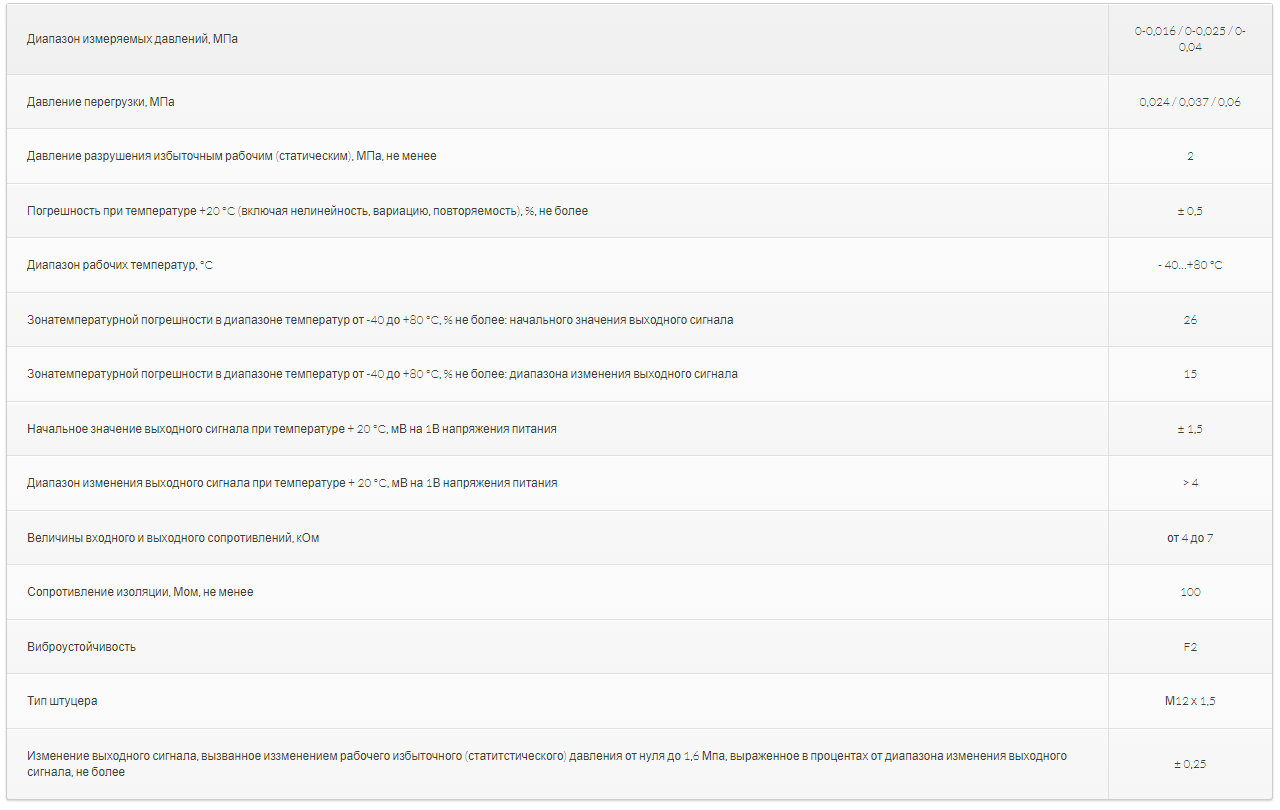
Task: Select the resistance value "от 4 до 7"
Action: click(1189, 538)
